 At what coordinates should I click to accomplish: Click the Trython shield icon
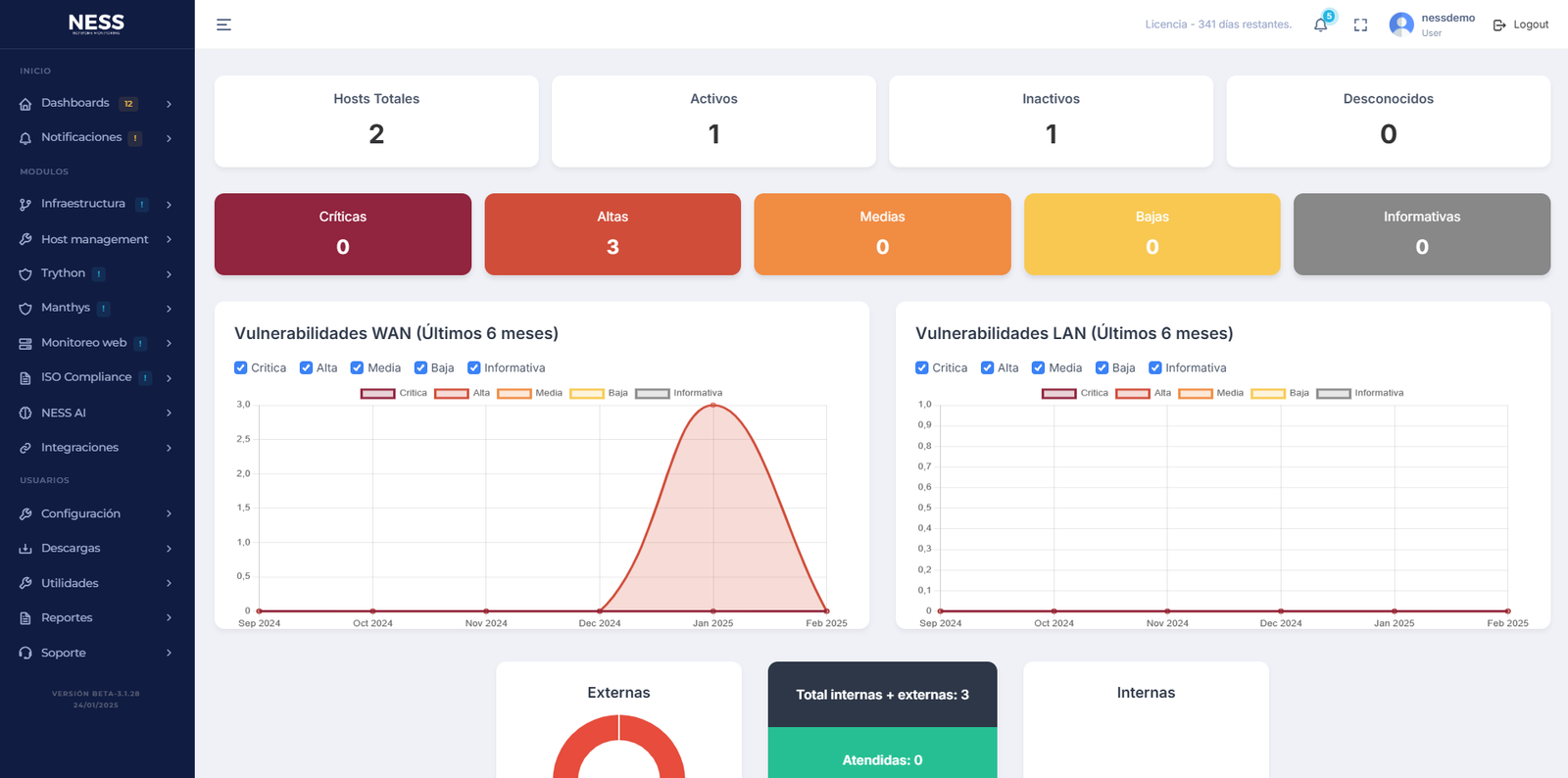point(25,274)
